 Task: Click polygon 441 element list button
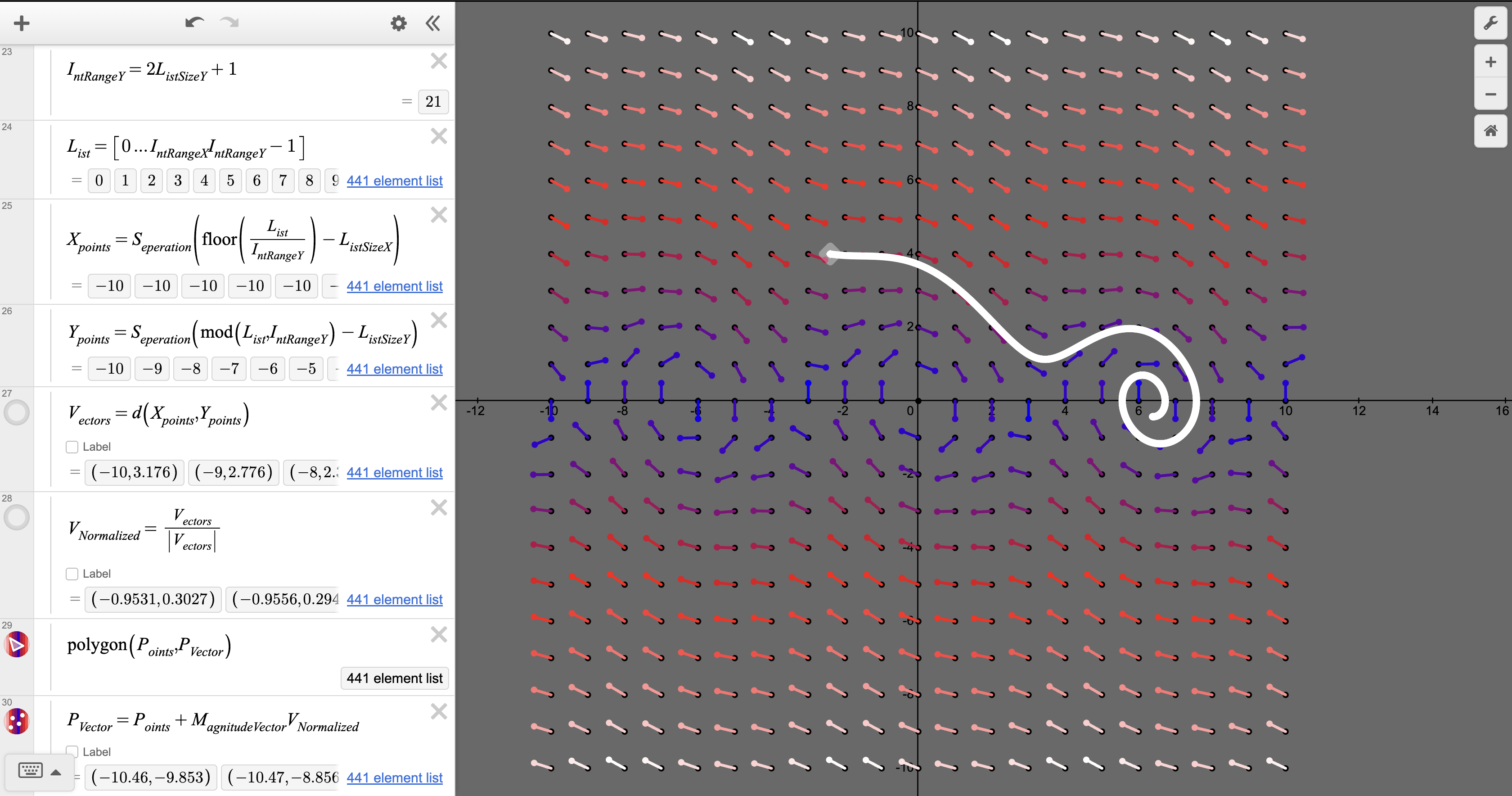click(x=395, y=678)
